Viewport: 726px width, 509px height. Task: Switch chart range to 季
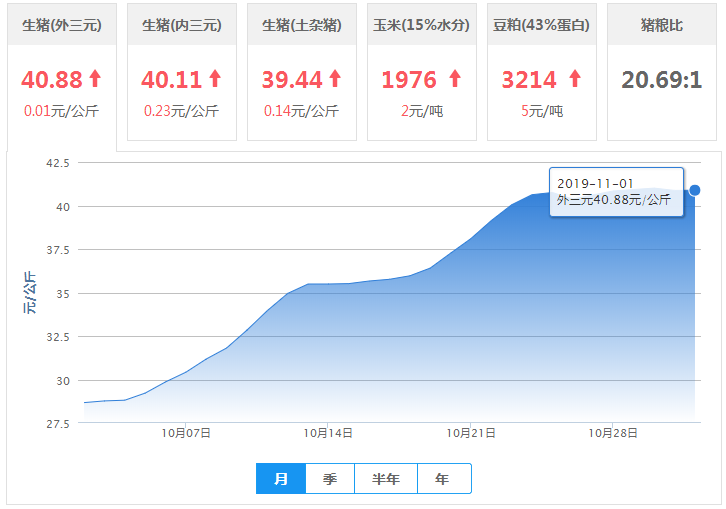tap(330, 479)
